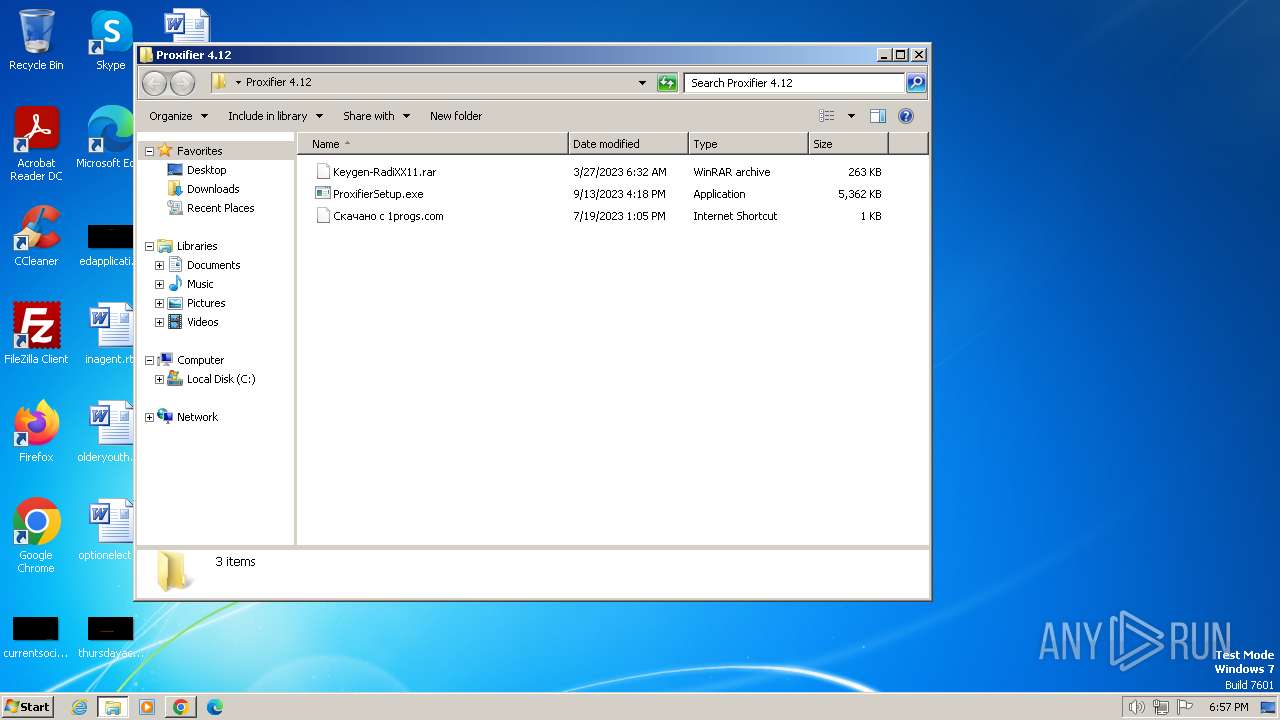Click Windows Media Player taskbar icon
This screenshot has width=1280, height=720.
pos(146,707)
